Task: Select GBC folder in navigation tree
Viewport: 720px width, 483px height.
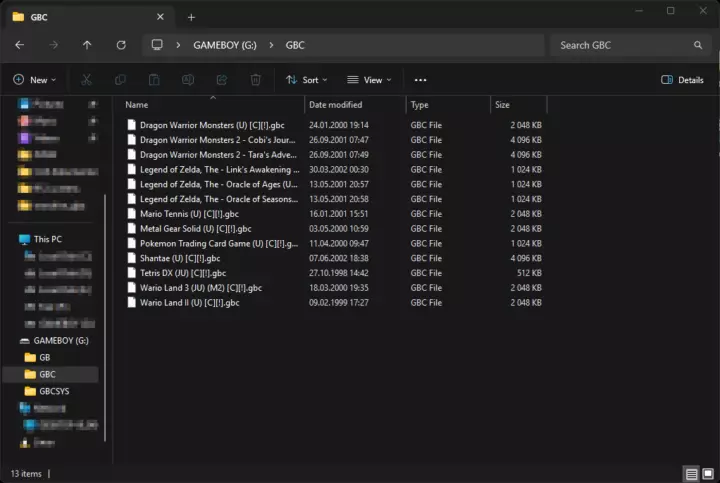Action: click(x=51, y=374)
